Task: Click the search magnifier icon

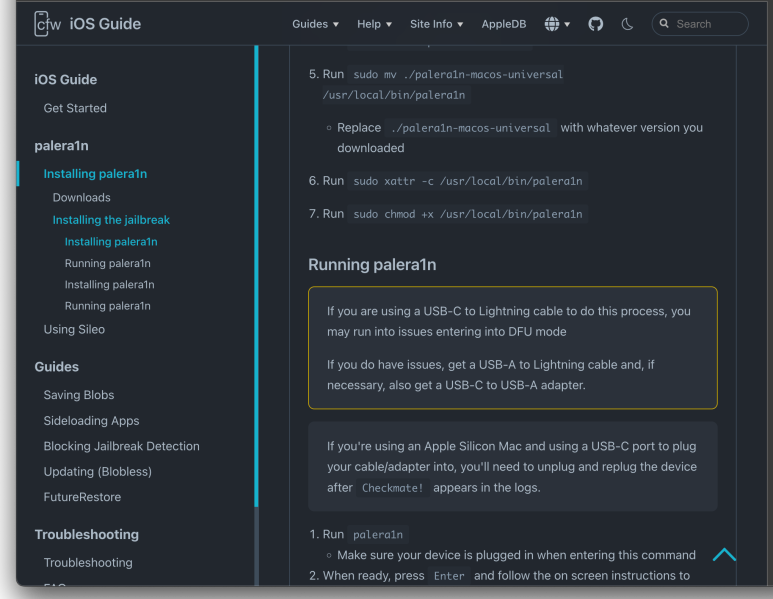Action: click(664, 23)
